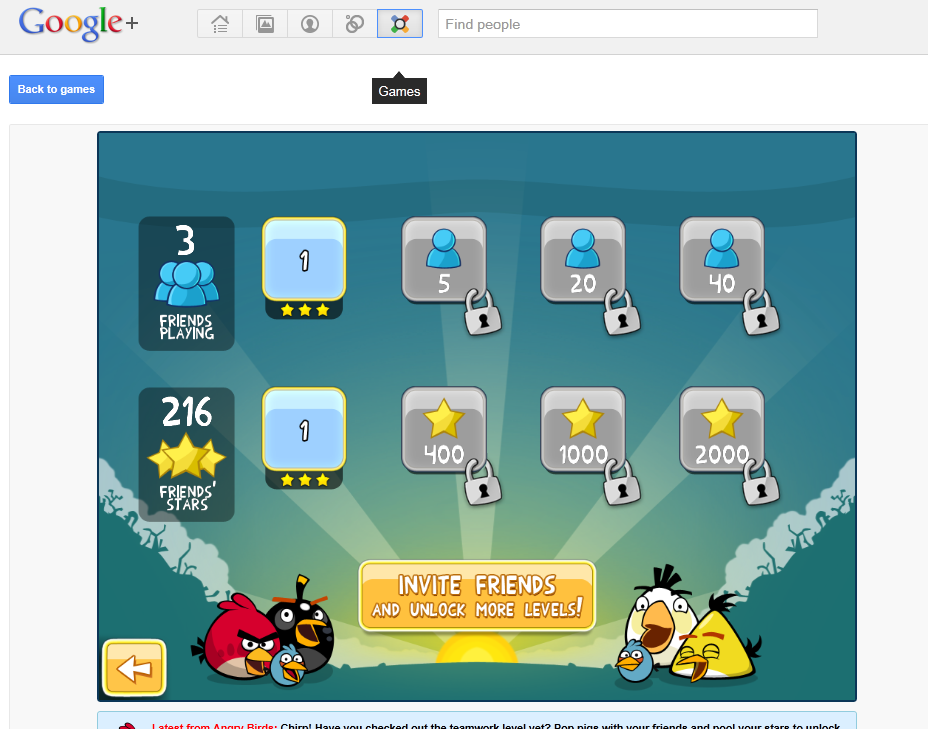Screen dimensions: 928x729
Task: Click the padlock on the 400 stars tile
Action: (x=482, y=483)
